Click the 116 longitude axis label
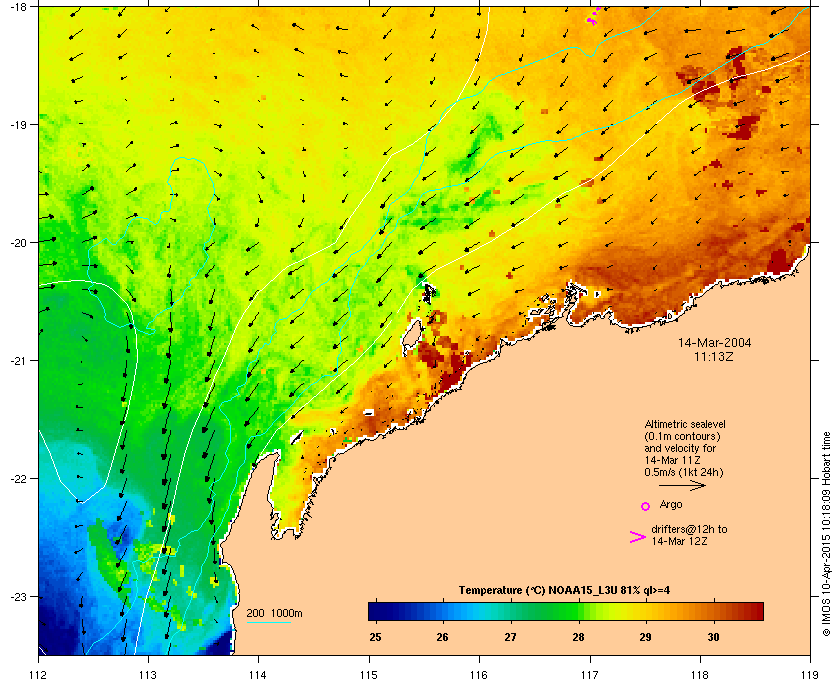This screenshot has width=840, height=680. 479,674
